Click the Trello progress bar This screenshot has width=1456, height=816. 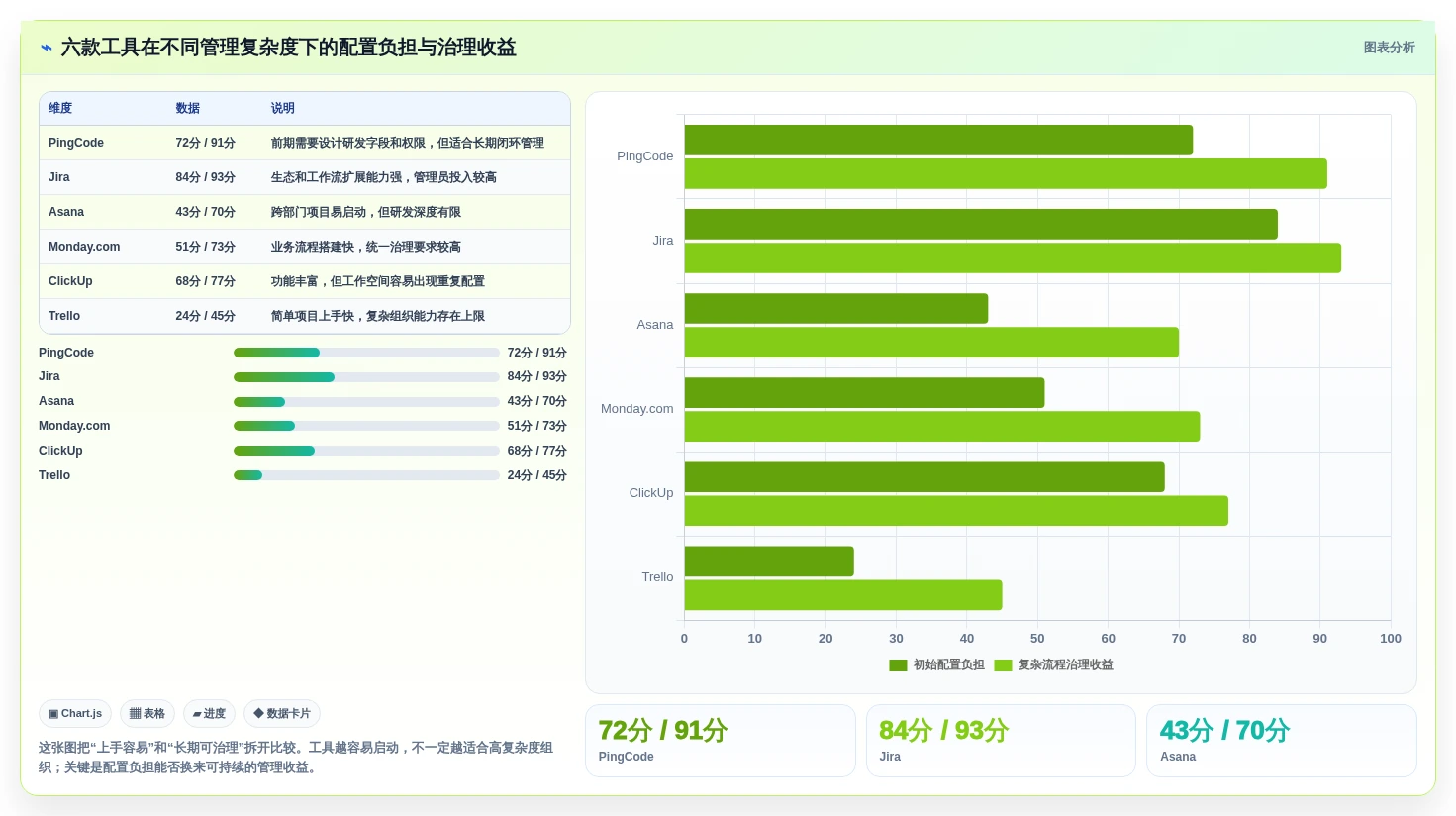366,475
